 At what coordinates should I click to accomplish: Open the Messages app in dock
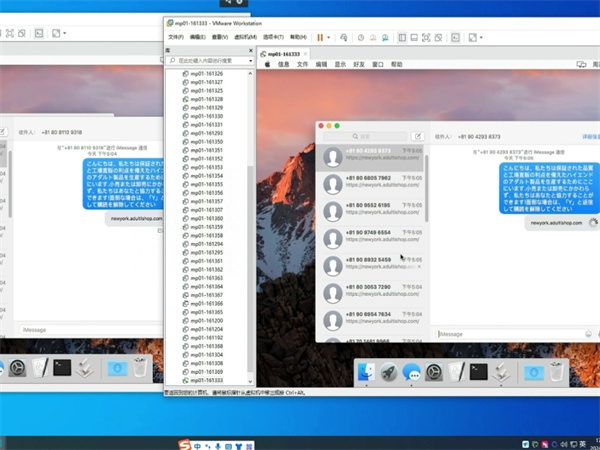point(411,372)
